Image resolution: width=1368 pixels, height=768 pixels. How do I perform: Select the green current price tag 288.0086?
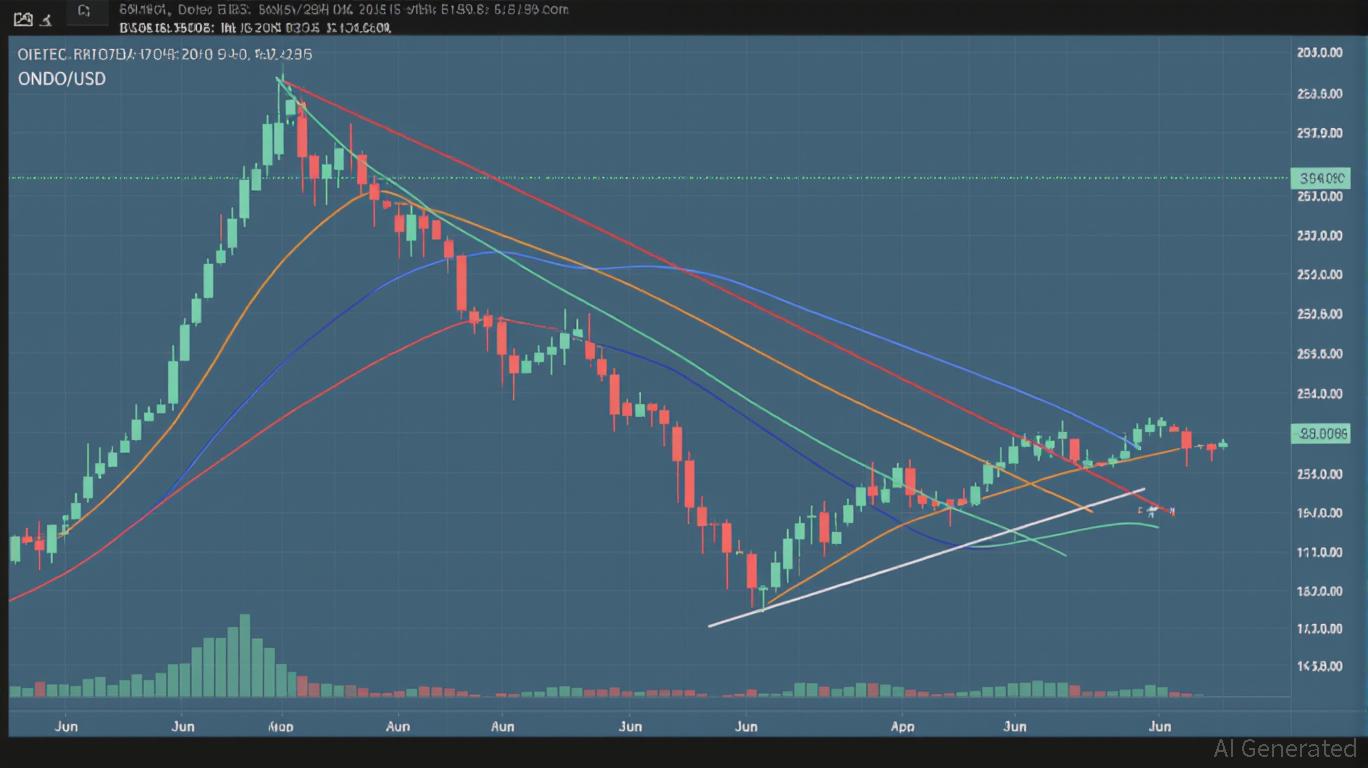click(x=1320, y=434)
